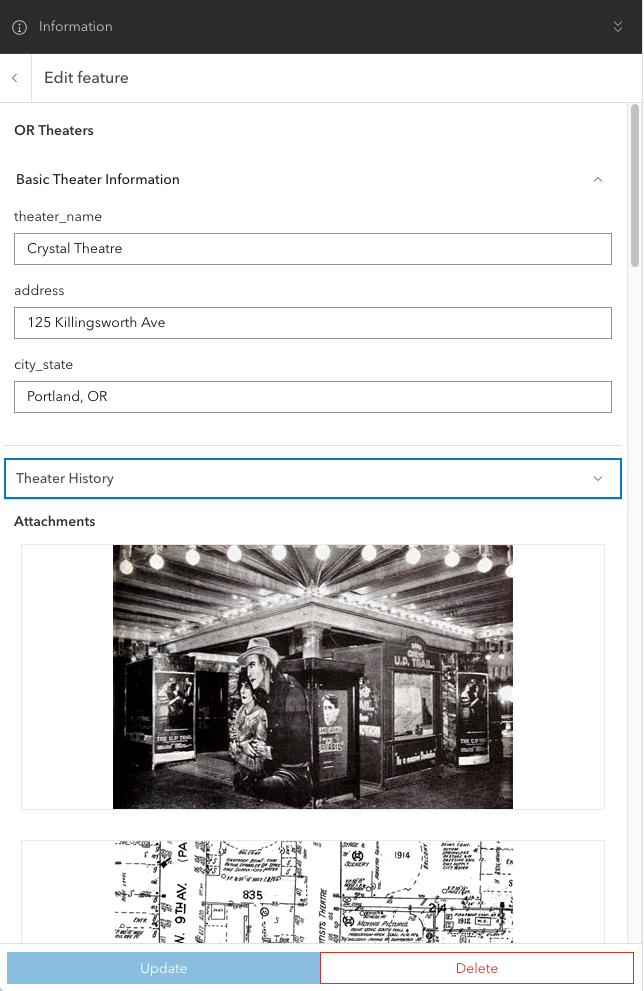Click the theater_name label
Viewport: 644px width, 991px height.
[58, 217]
